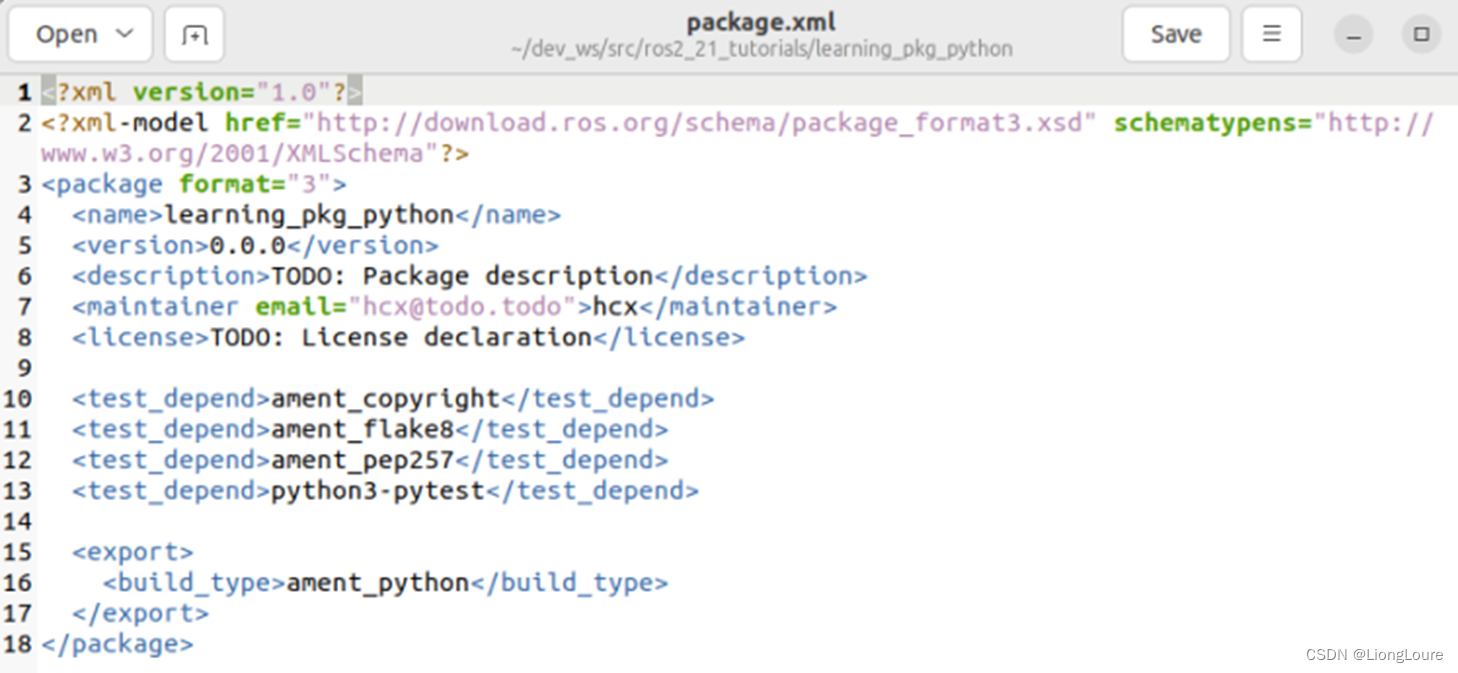Screen dimensions: 1458x673
Task: Open the hamburger menu
Action: 1272,34
